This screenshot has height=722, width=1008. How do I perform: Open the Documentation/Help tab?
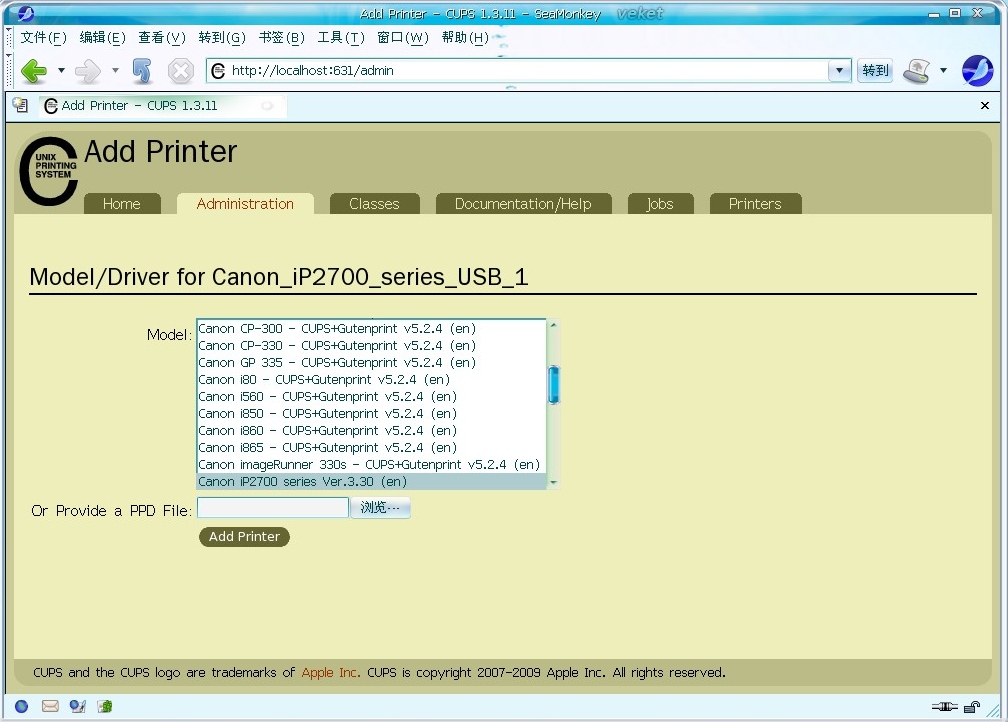[x=523, y=204]
